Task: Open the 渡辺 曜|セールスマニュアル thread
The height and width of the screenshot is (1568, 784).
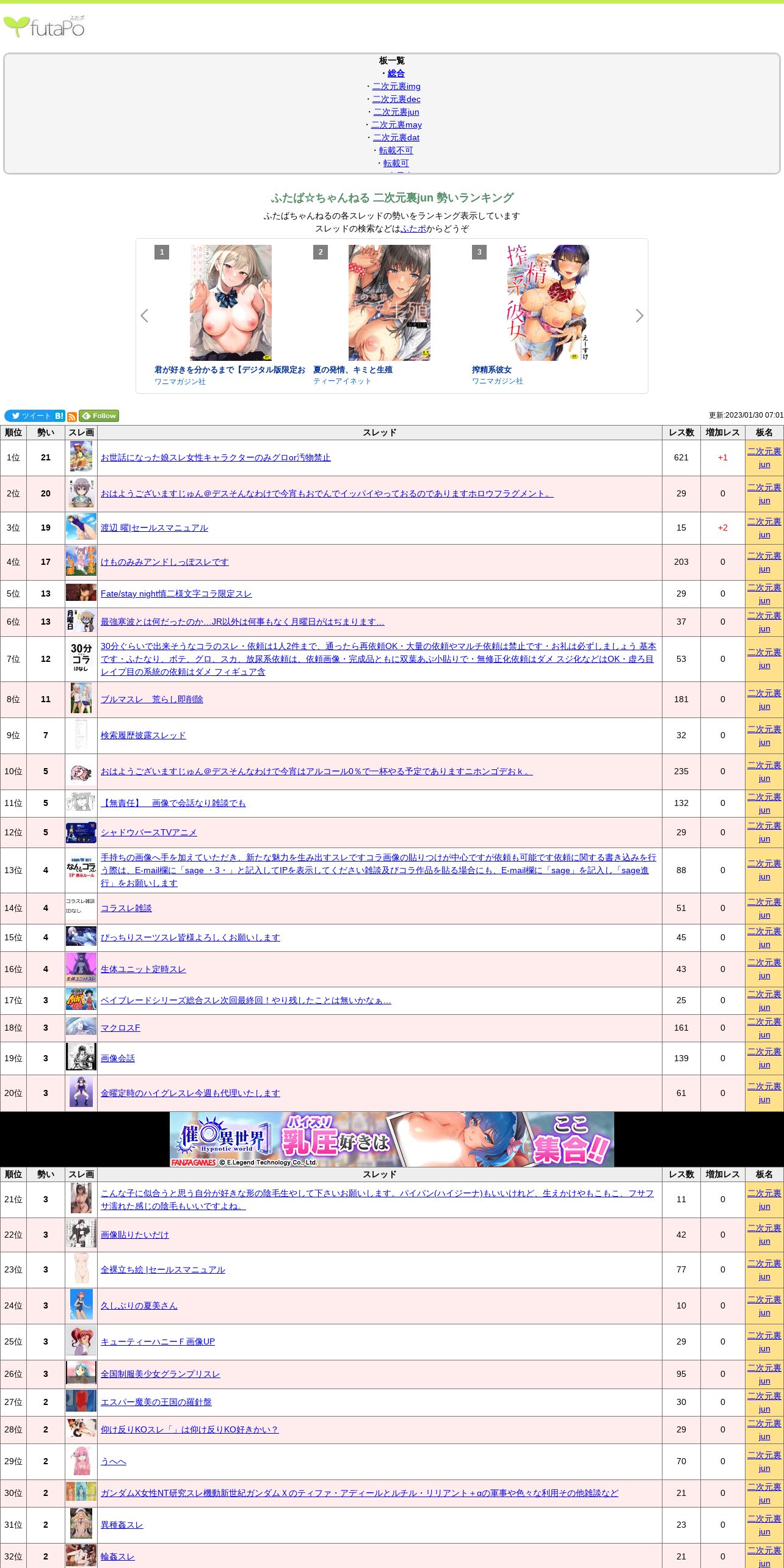Action: 154,528
